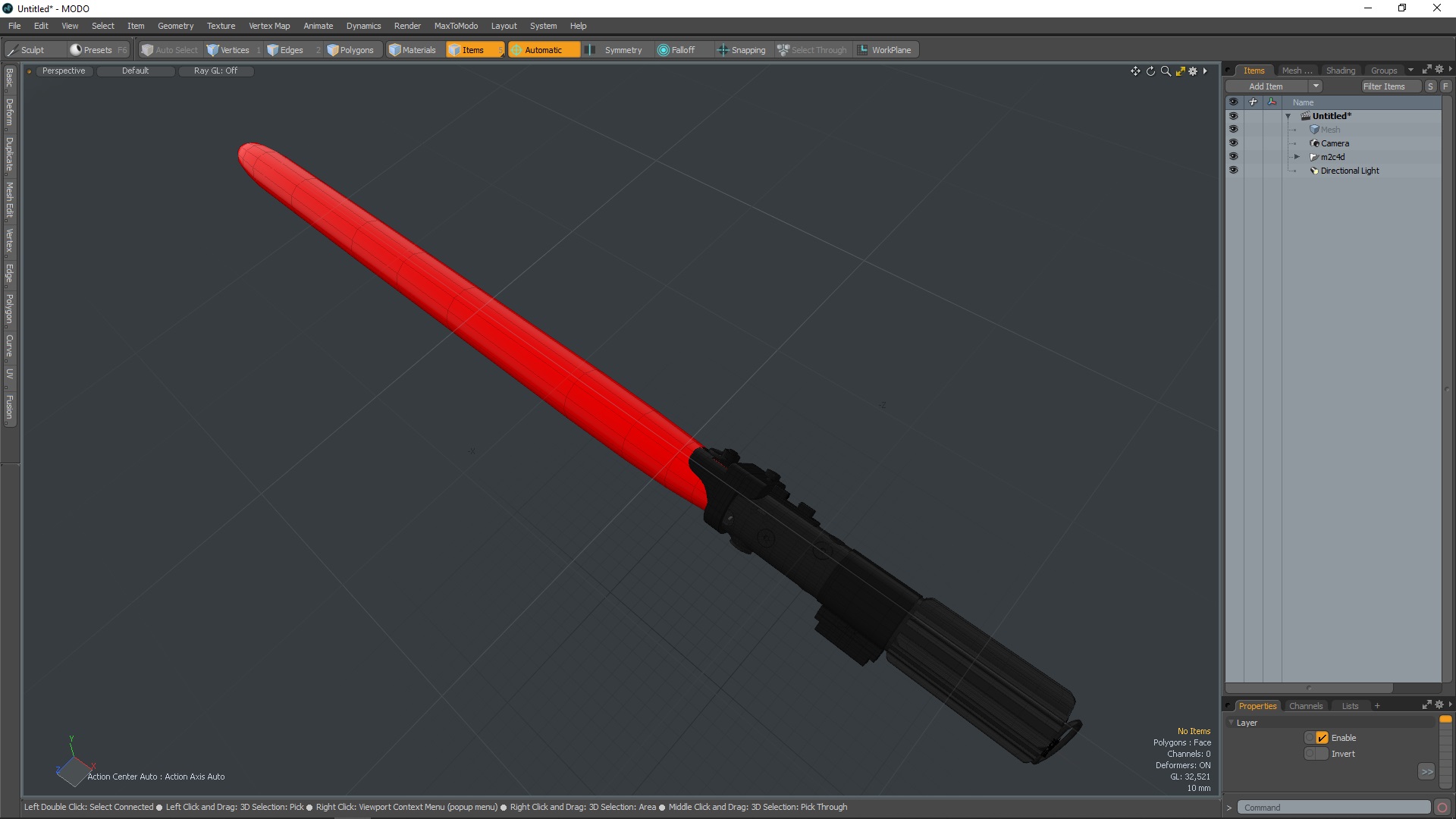Open the Default shading style dropdown
1456x819 pixels.
[136, 71]
